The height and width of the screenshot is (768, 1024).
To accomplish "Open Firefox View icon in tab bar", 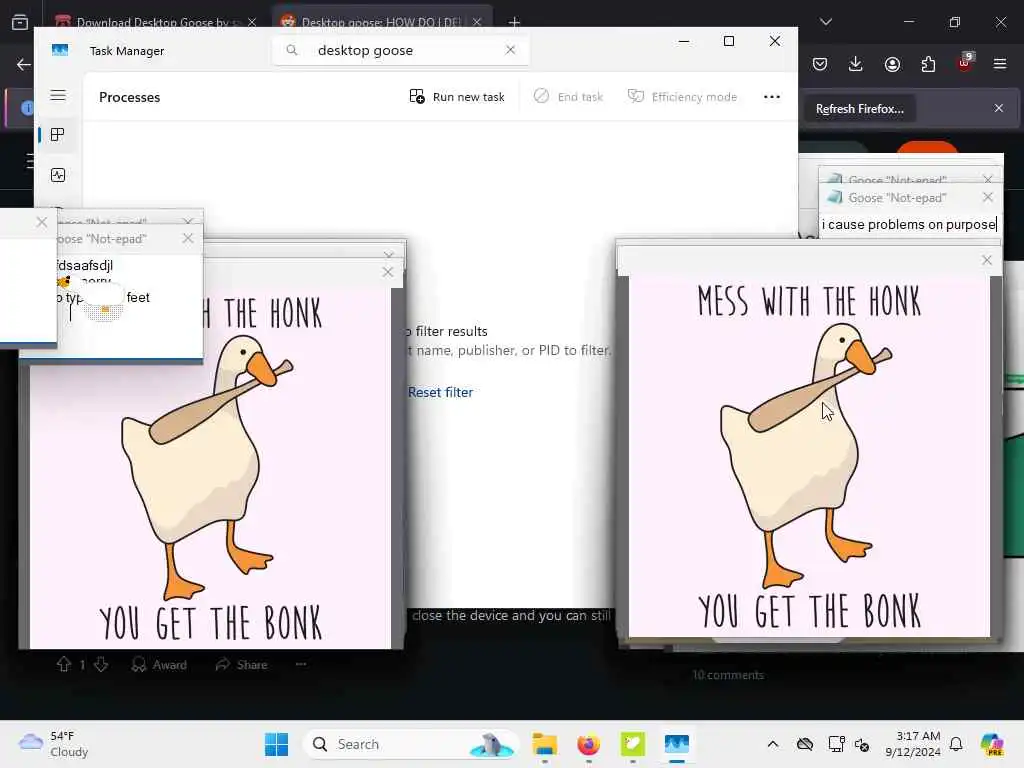I will tap(20, 22).
